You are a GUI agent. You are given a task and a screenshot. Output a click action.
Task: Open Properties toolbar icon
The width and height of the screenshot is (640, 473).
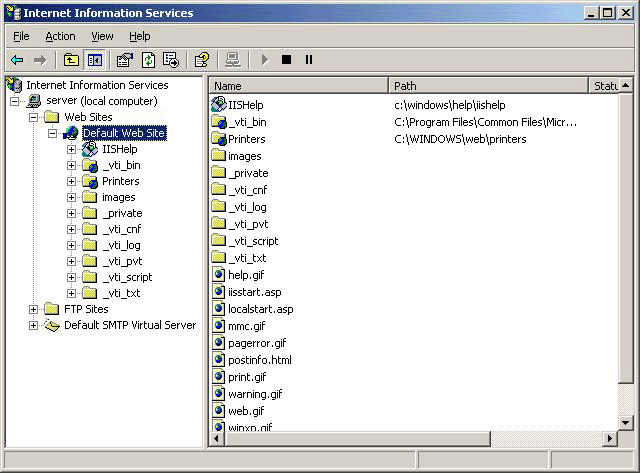coord(124,60)
